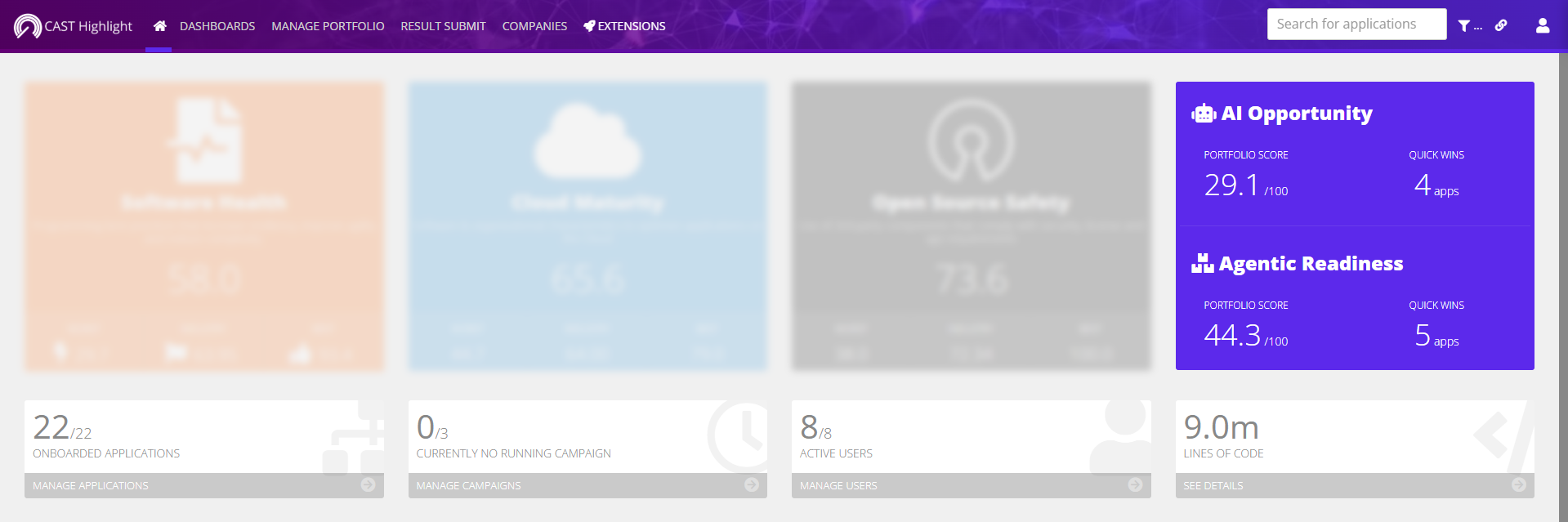Click the CAST Highlight logo
Viewport: 1568px width, 522px height.
point(73,26)
